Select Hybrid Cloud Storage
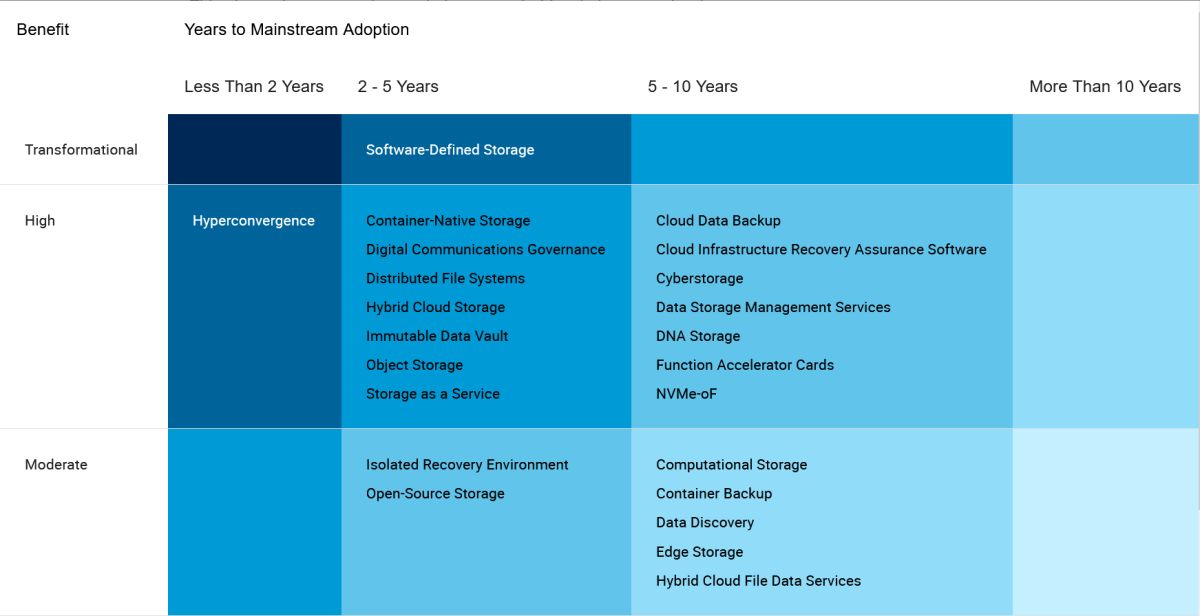The height and width of the screenshot is (616, 1200). pyautogui.click(x=435, y=308)
